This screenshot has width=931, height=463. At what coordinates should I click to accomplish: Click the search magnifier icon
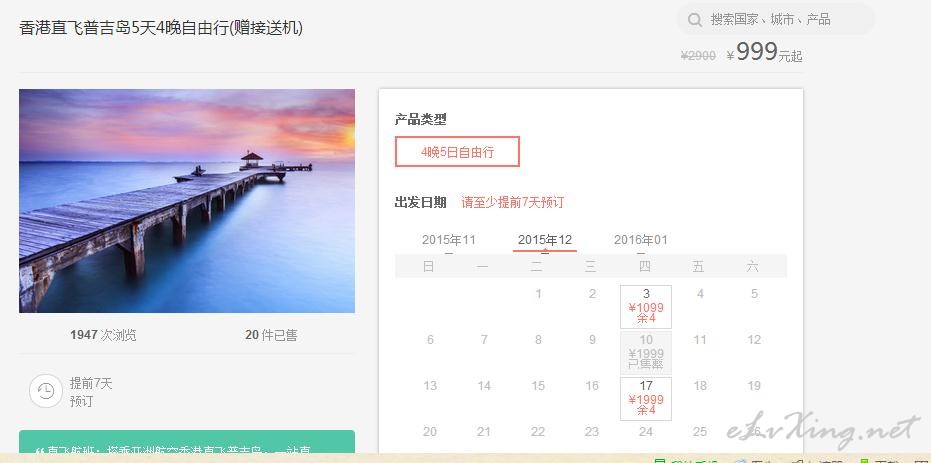(x=695, y=20)
